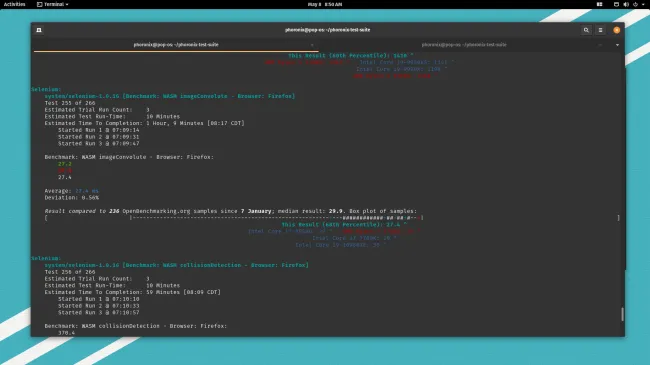The width and height of the screenshot is (650, 365).
Task: Click the terminal scrollbar handle
Action: coord(622,314)
